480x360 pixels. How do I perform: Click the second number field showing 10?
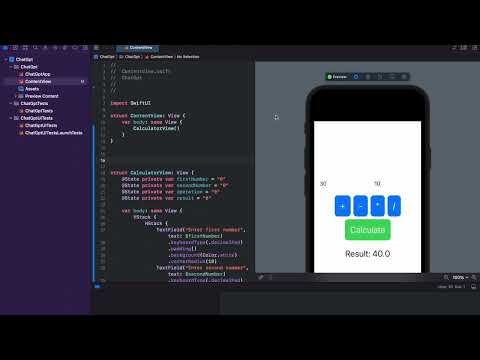pyautogui.click(x=377, y=184)
